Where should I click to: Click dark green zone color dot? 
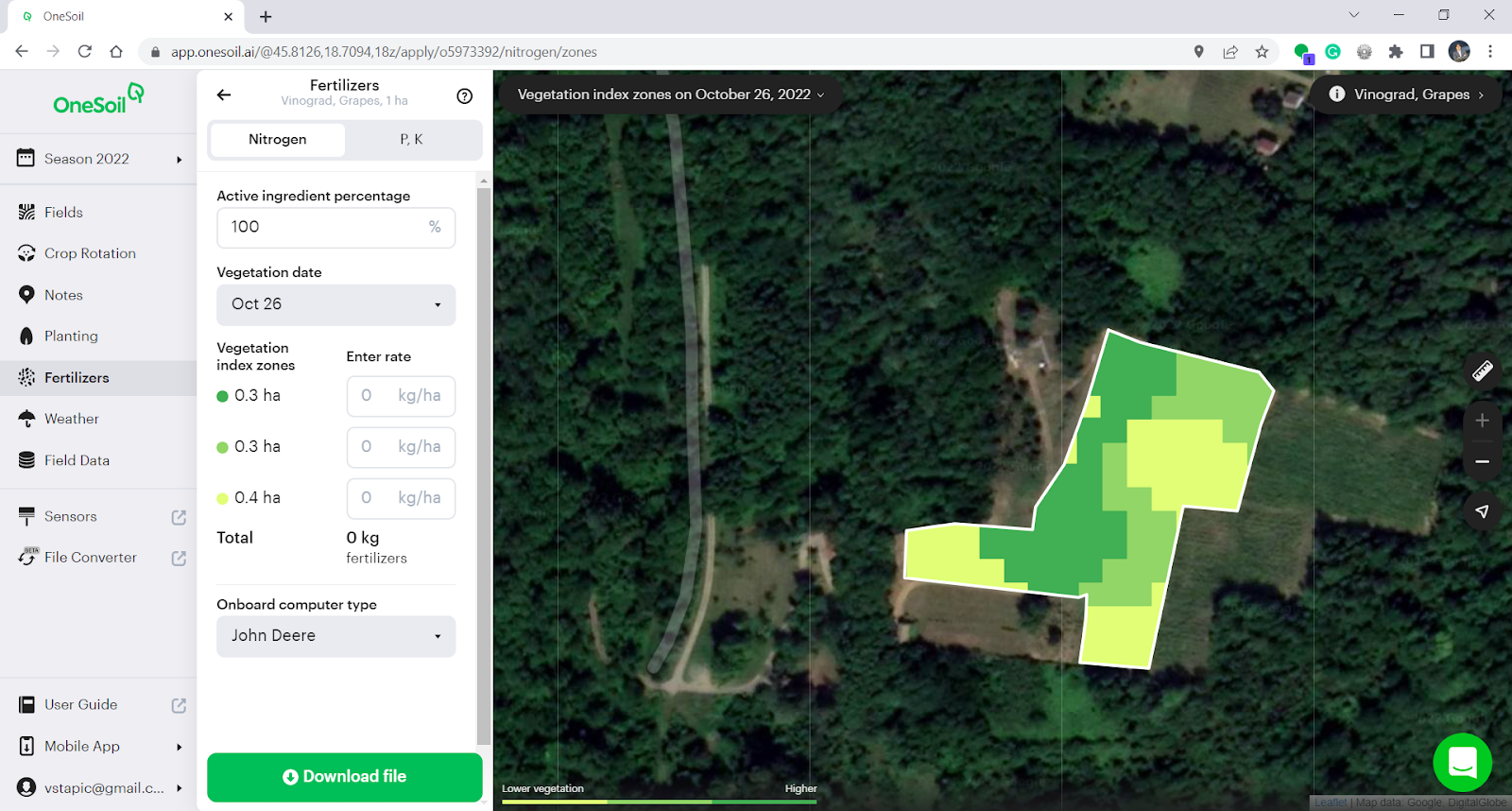tap(223, 396)
